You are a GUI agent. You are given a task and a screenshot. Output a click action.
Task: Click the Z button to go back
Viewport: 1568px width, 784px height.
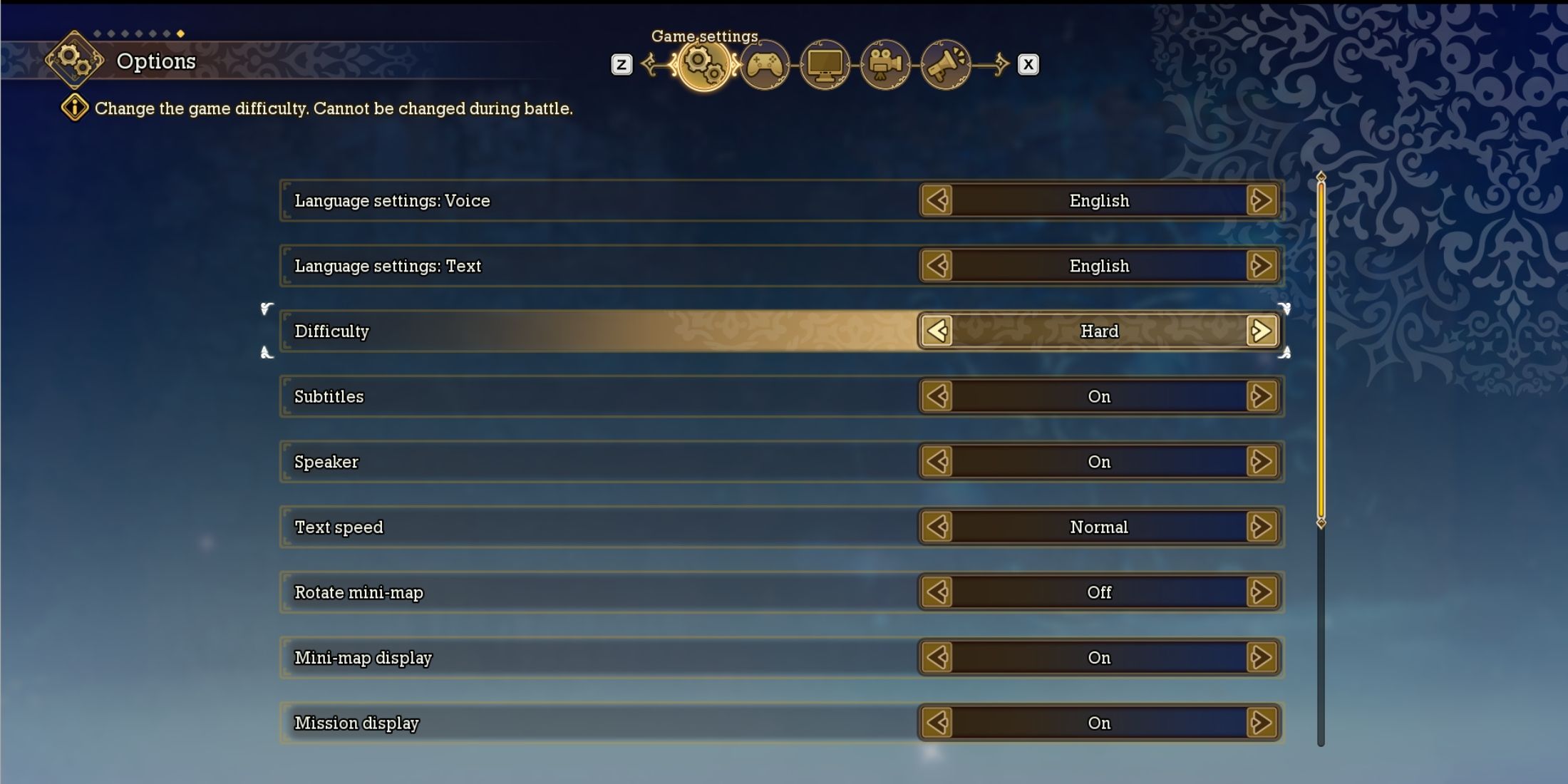coord(622,62)
